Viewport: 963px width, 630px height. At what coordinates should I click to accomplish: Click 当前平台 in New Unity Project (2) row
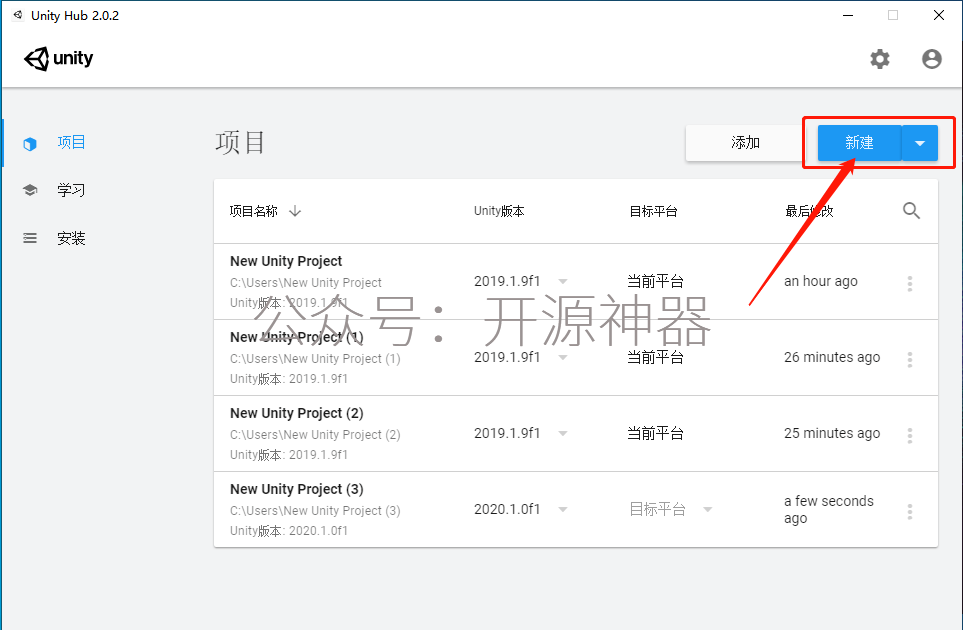[655, 434]
